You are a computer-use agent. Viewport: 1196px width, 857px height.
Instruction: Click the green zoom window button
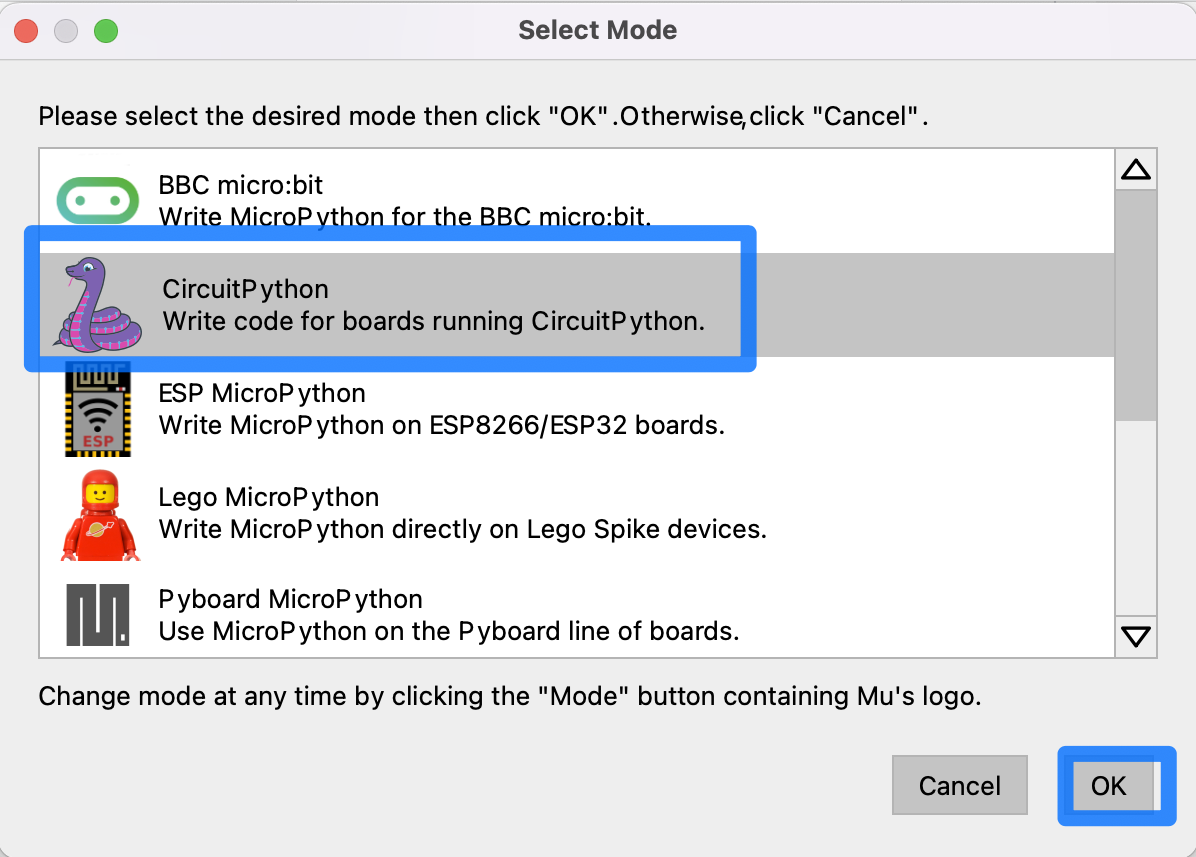(106, 30)
